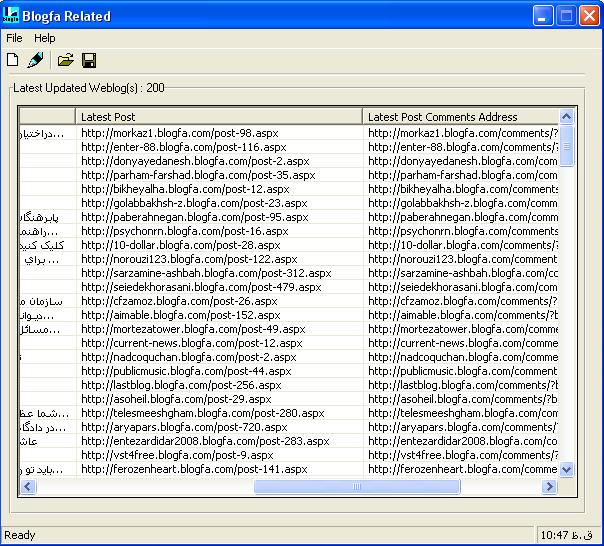Select vst4free.blogfa.com/post-9.aspx cell
Image resolution: width=604 pixels, height=546 pixels.
(219, 455)
